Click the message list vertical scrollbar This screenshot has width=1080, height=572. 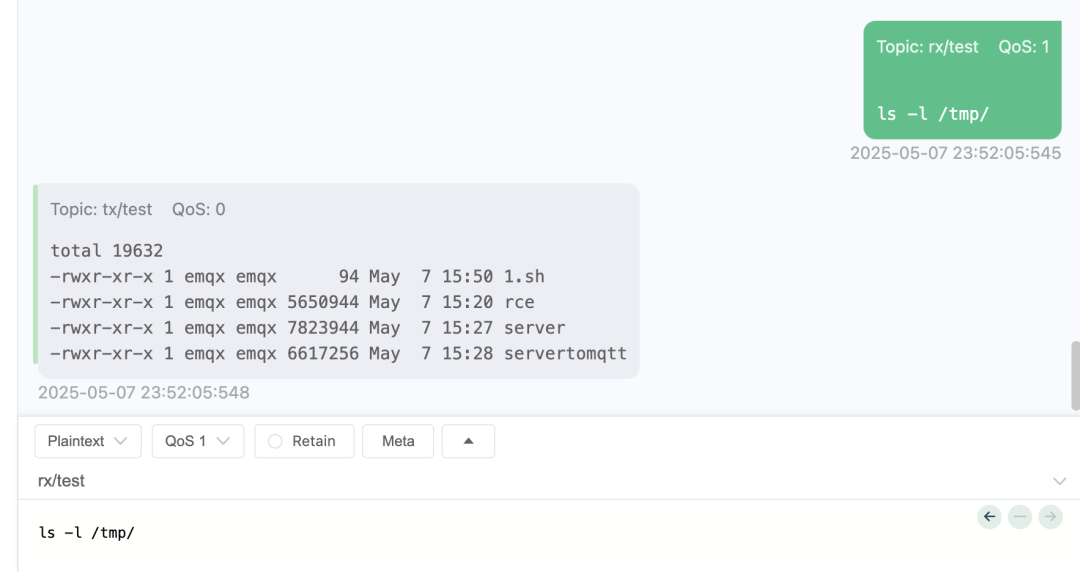tap(1075, 376)
